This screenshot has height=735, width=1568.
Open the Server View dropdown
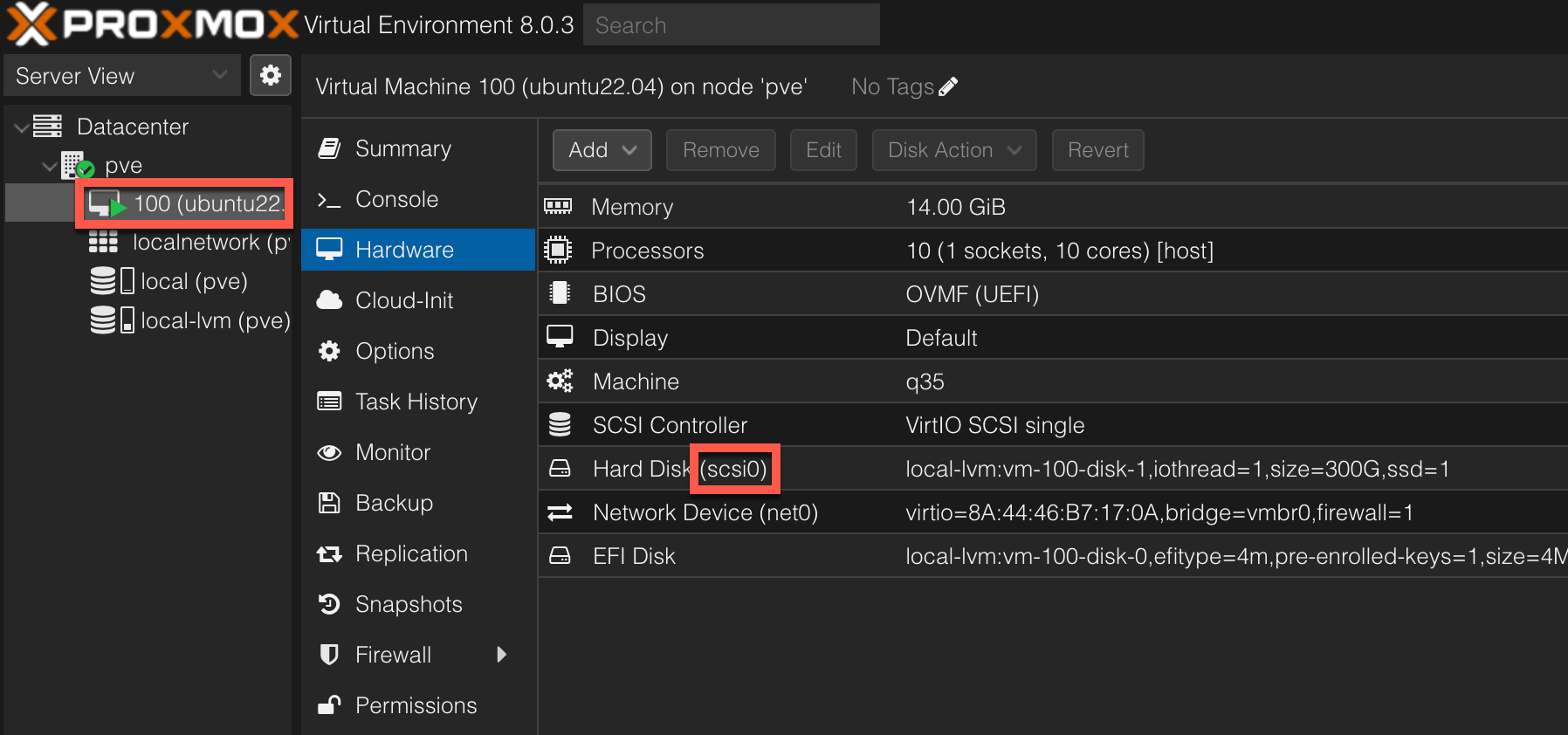[122, 76]
